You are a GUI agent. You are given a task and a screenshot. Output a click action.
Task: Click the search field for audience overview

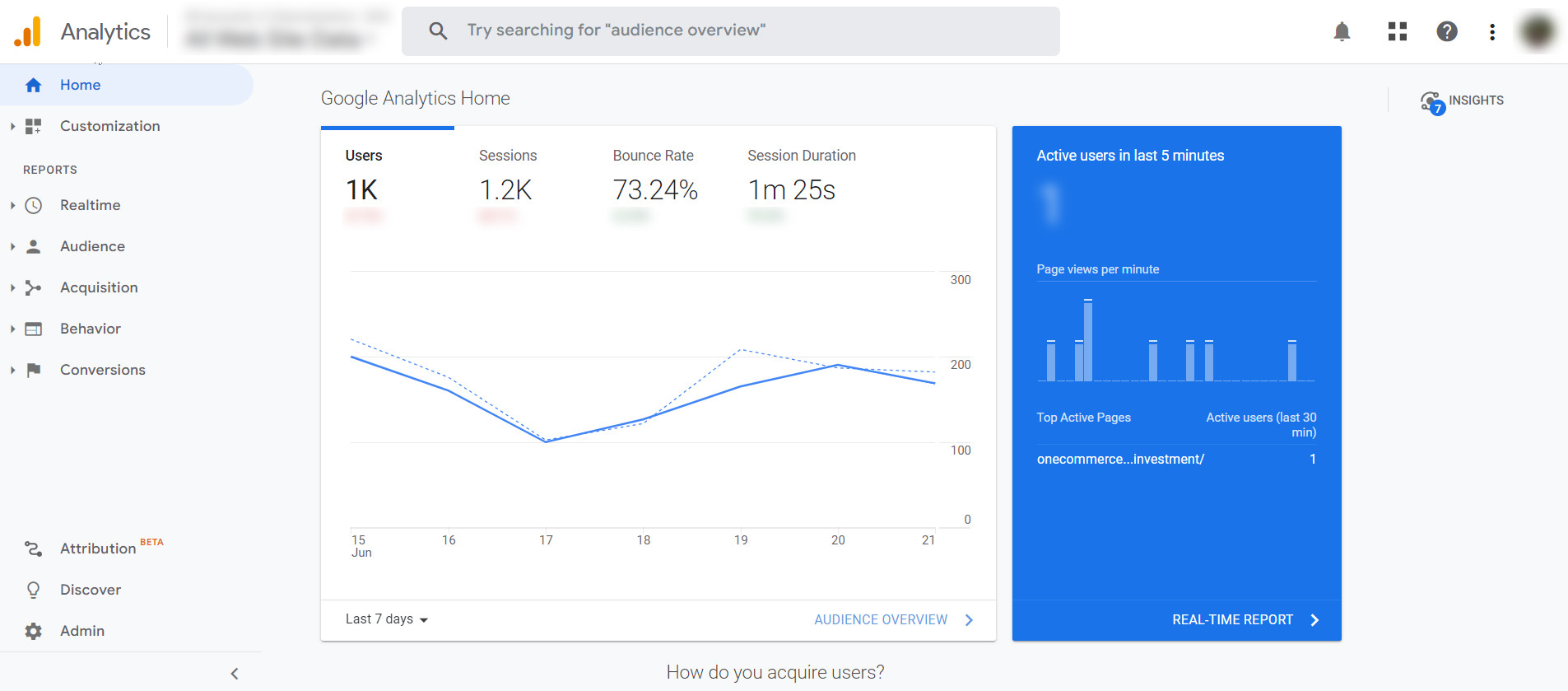click(x=731, y=31)
